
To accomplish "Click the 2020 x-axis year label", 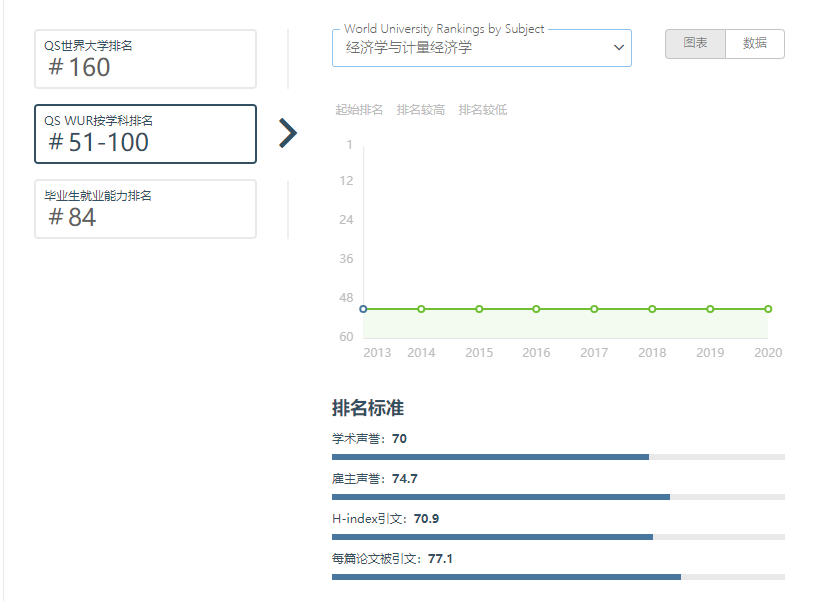I will click(768, 353).
